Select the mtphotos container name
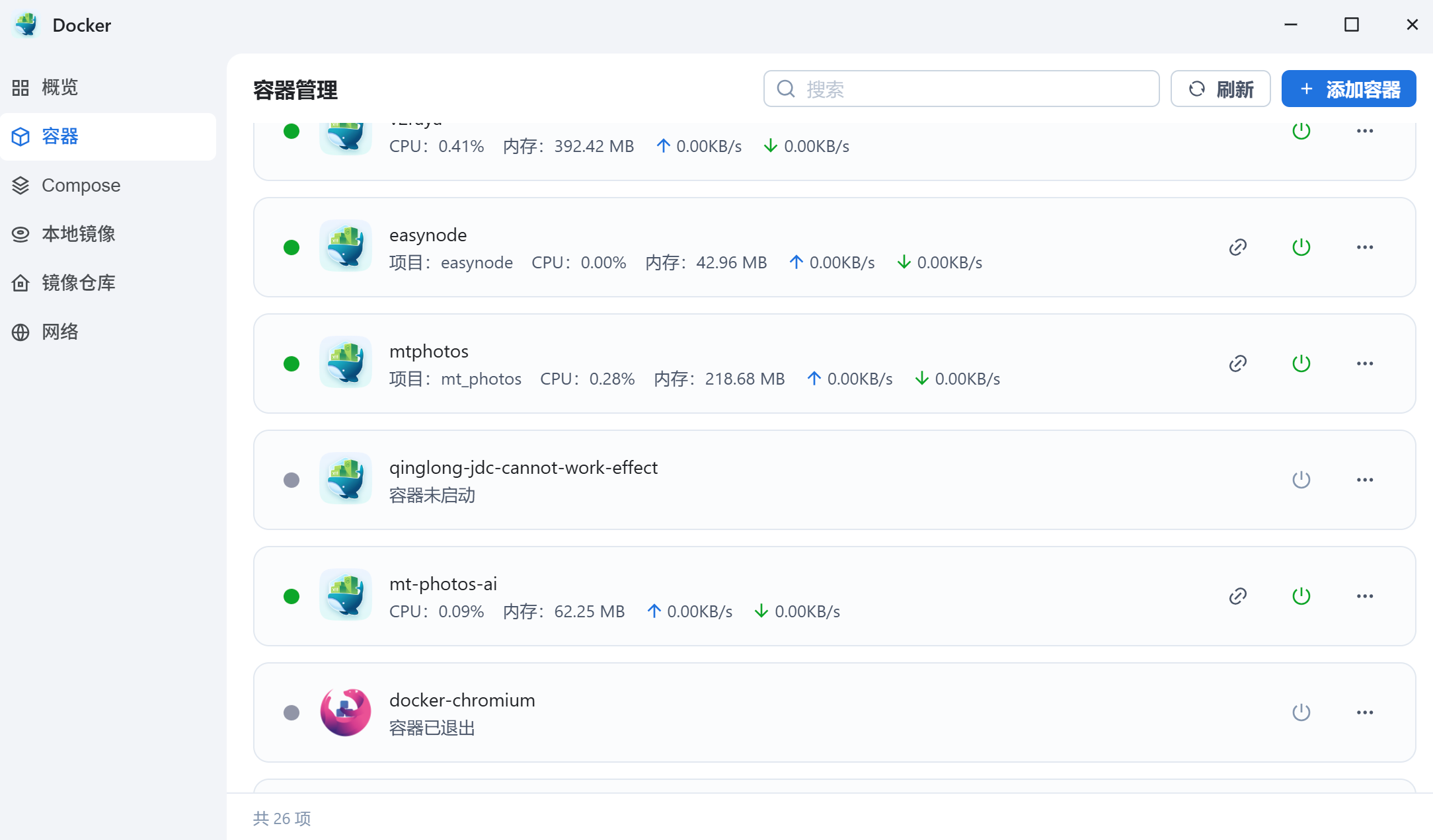The height and width of the screenshot is (840, 1433). 428,352
